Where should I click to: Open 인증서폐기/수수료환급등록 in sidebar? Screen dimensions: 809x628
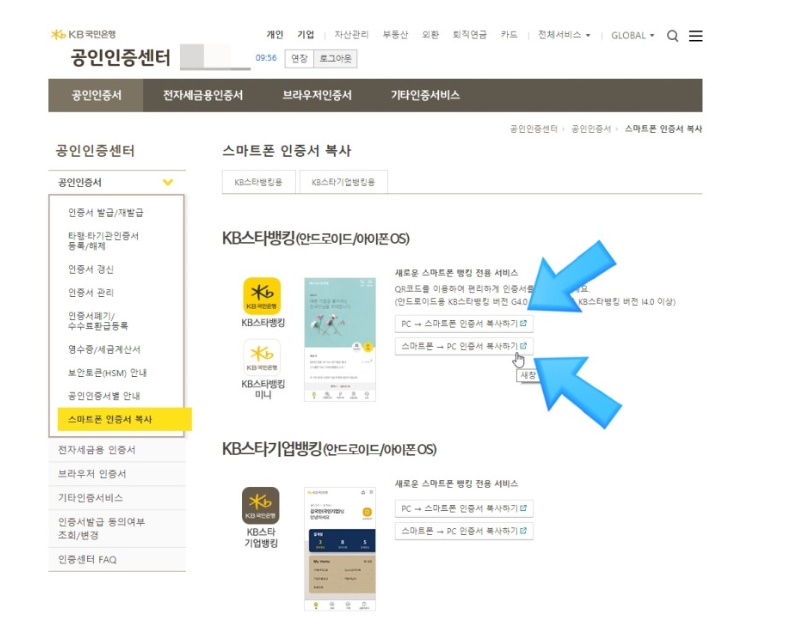98,320
